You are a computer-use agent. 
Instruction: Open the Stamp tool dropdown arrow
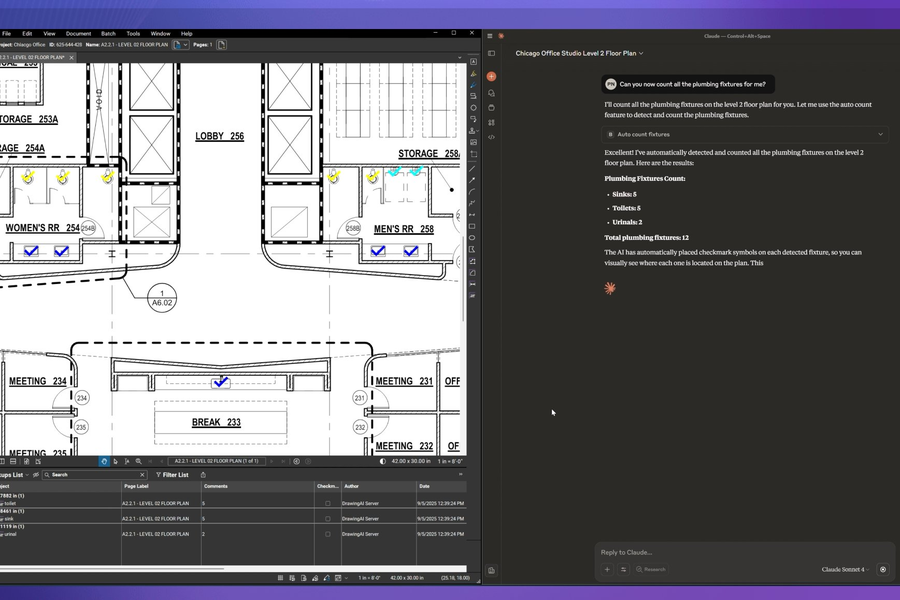click(x=478, y=130)
